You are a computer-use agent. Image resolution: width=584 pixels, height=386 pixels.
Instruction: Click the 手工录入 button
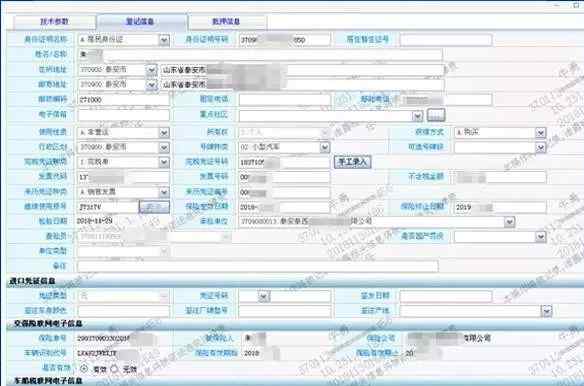click(352, 162)
